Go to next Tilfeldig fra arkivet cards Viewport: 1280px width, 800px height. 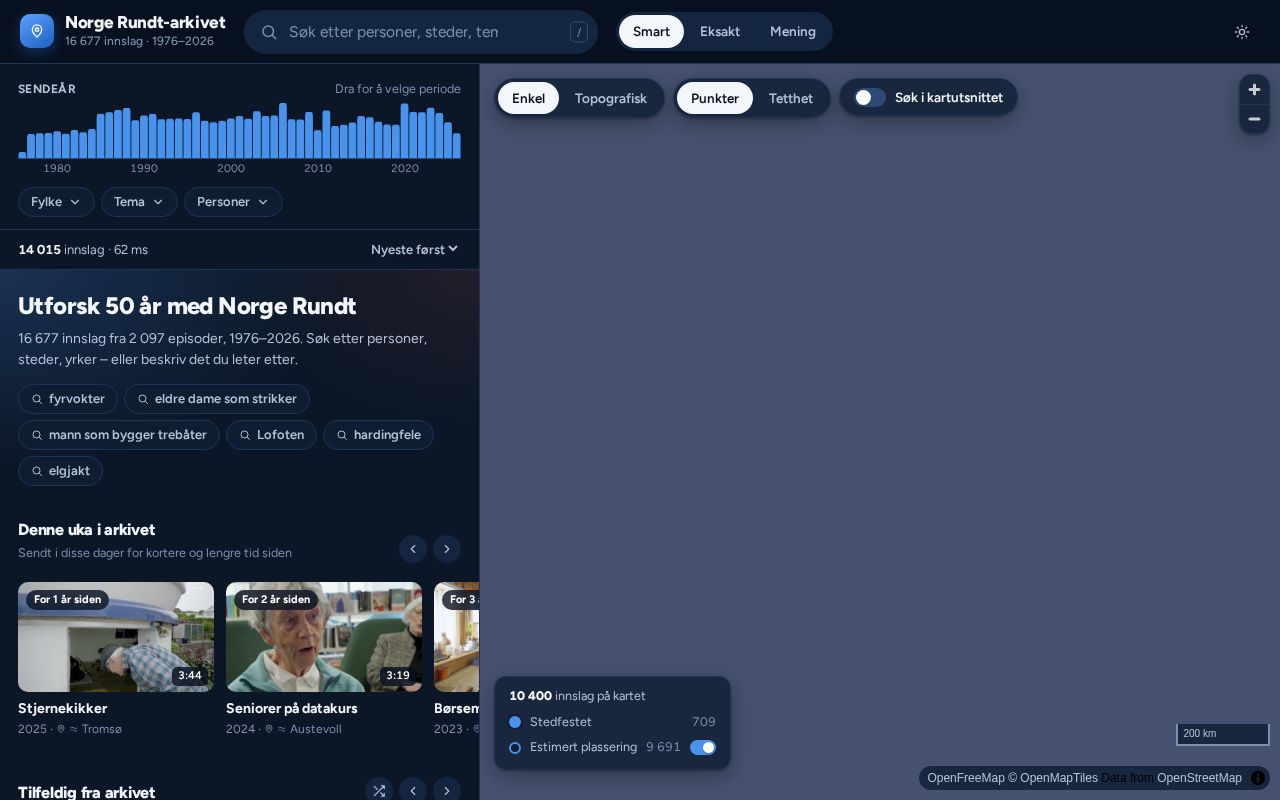tap(447, 791)
